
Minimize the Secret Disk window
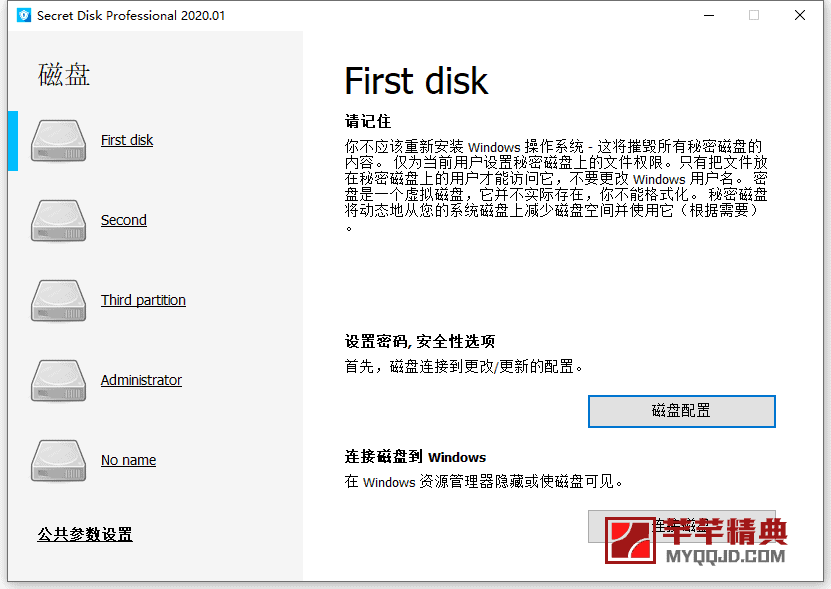[x=708, y=15]
